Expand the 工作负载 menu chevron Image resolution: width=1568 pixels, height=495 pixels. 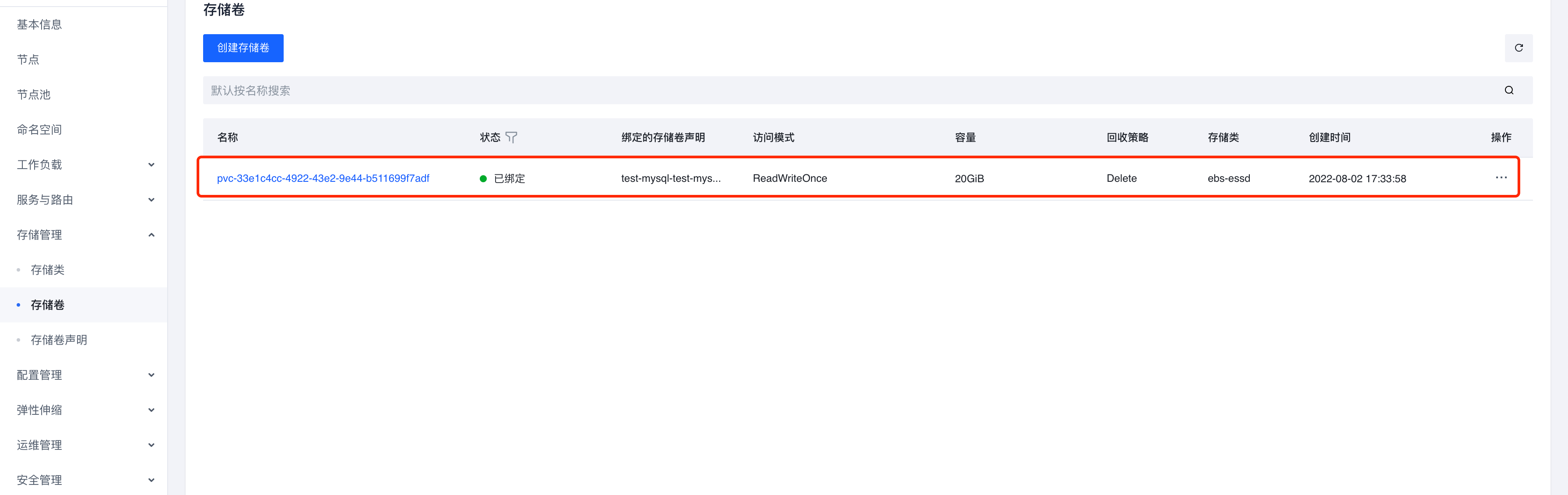click(x=151, y=164)
